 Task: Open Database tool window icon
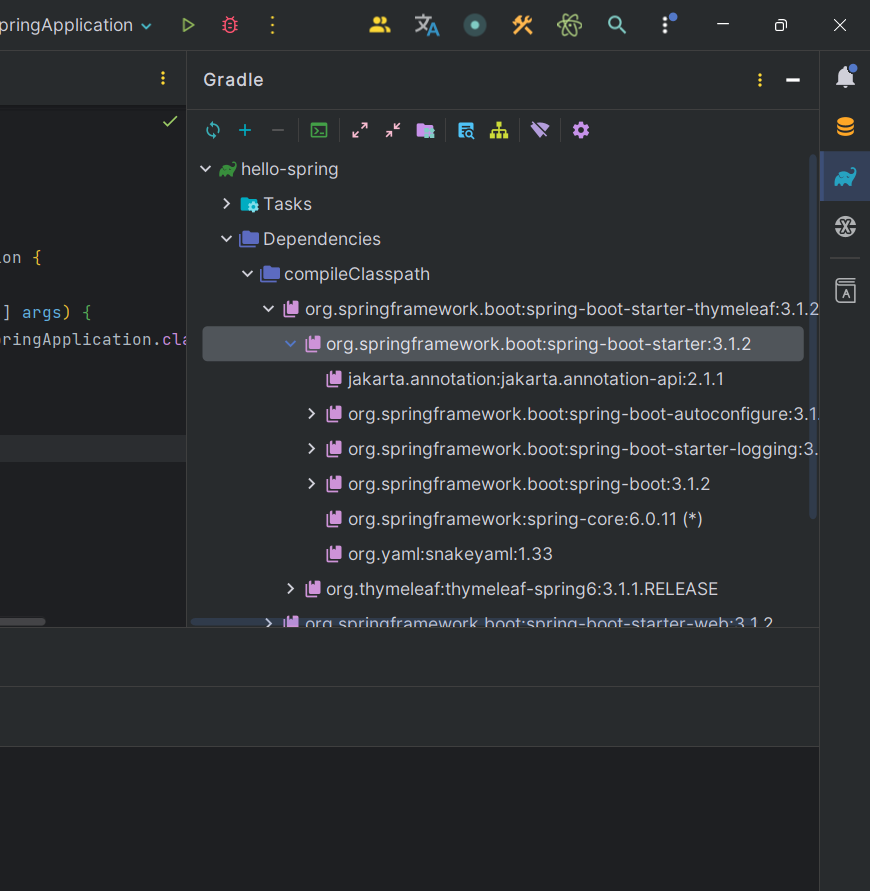click(846, 126)
